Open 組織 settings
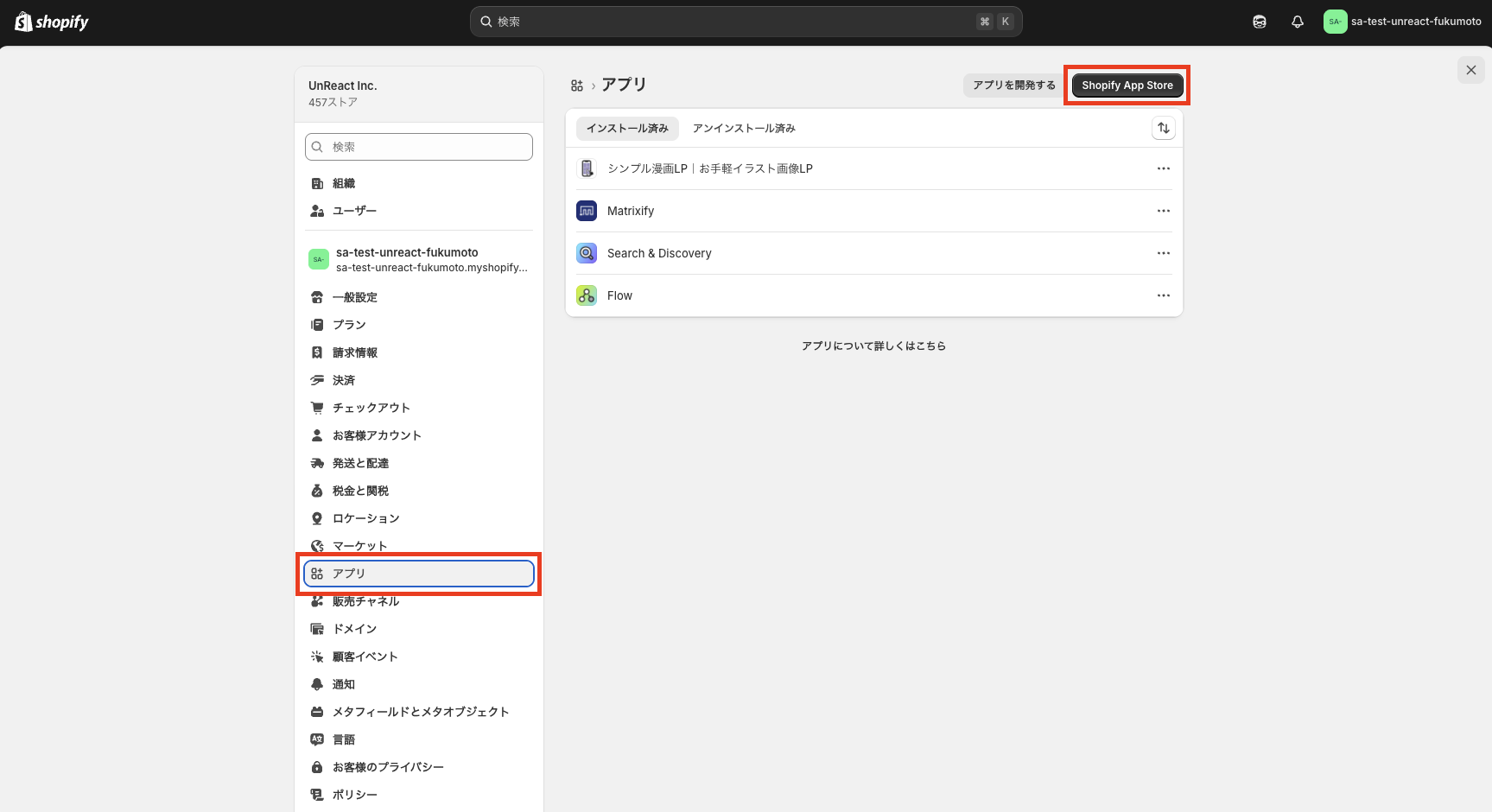 (419, 183)
